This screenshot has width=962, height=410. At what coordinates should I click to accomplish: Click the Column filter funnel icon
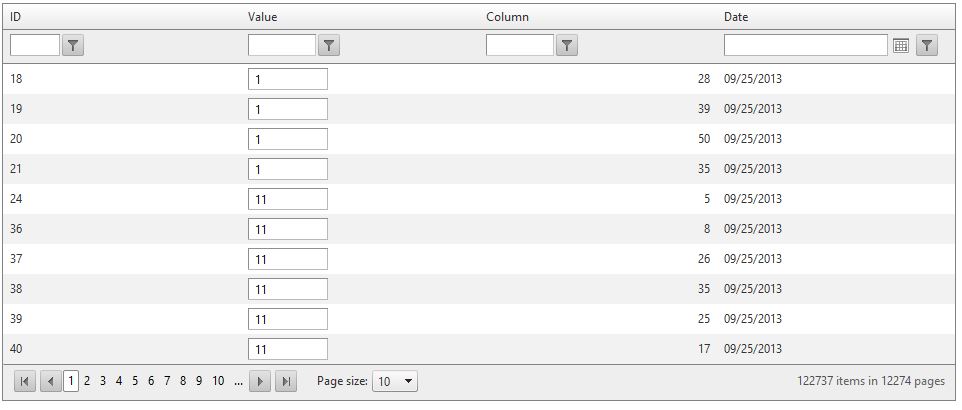567,45
